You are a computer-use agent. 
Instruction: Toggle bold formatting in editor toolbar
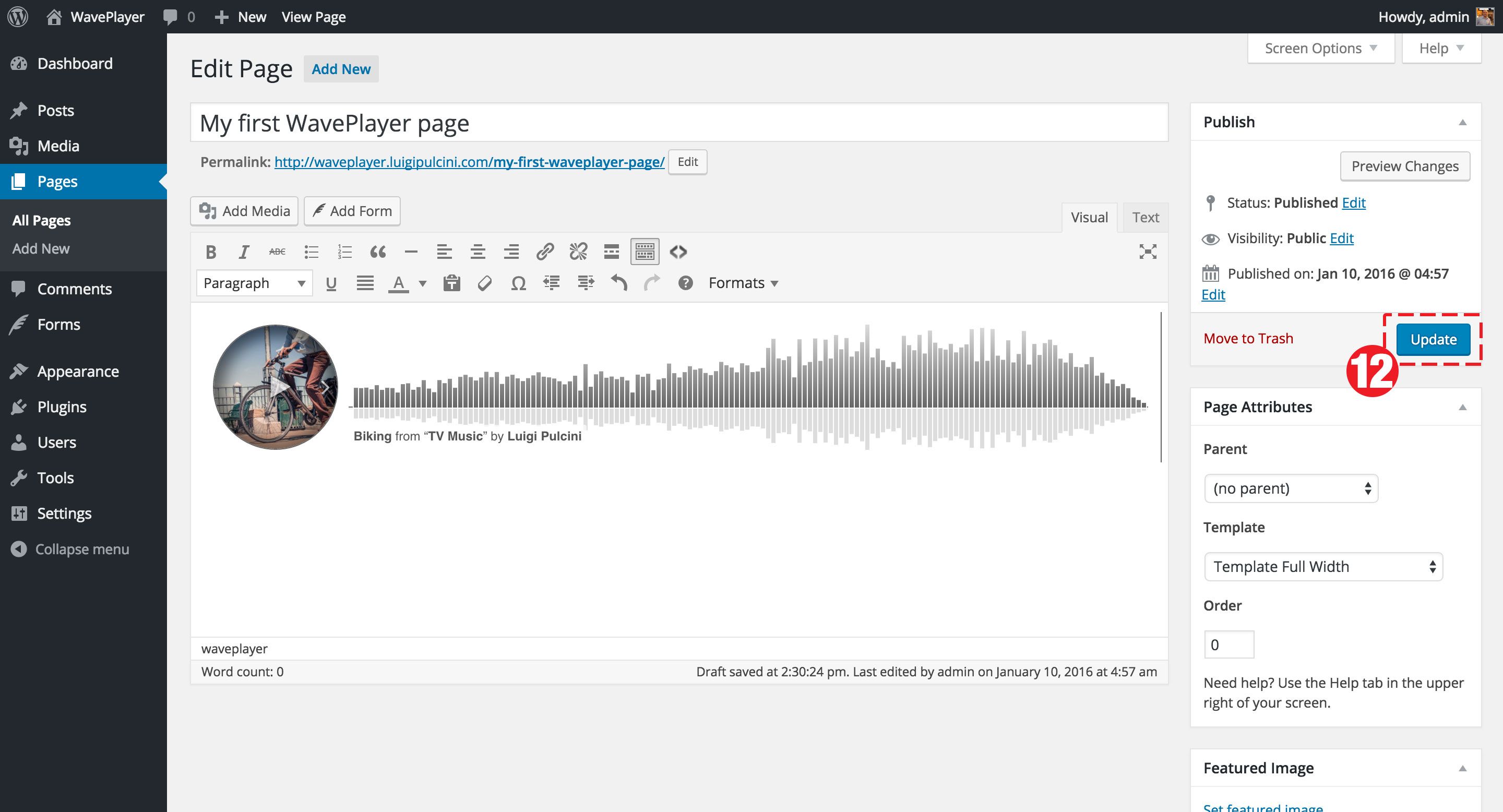[211, 252]
